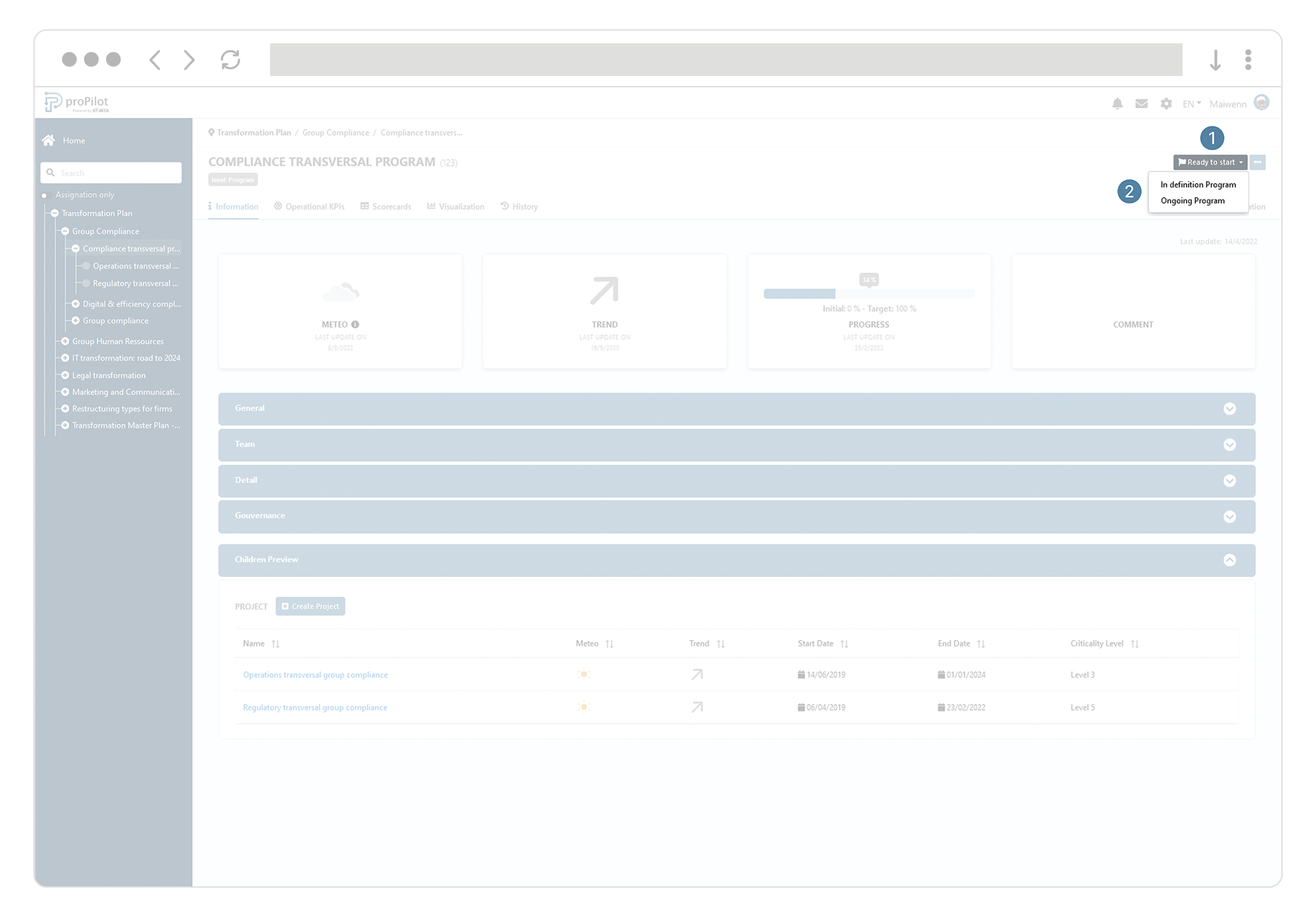Click the METEO info icon
Screen dimensions: 1316x923
pyautogui.click(x=356, y=325)
